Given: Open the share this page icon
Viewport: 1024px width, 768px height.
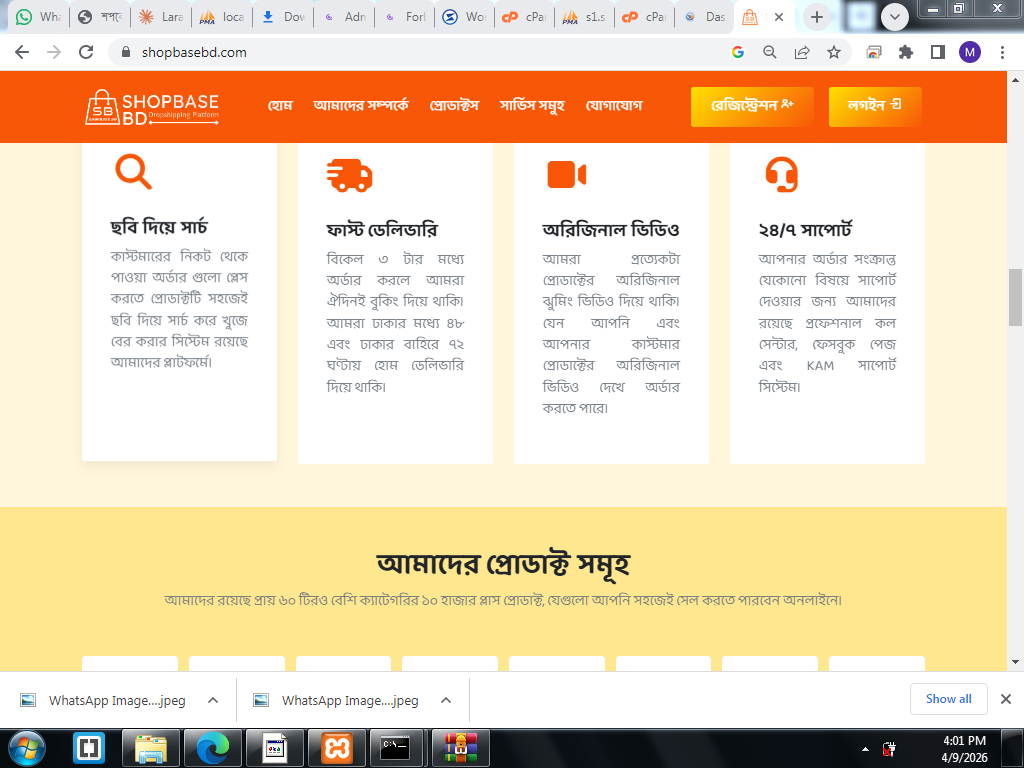Looking at the screenshot, I should pyautogui.click(x=802, y=52).
